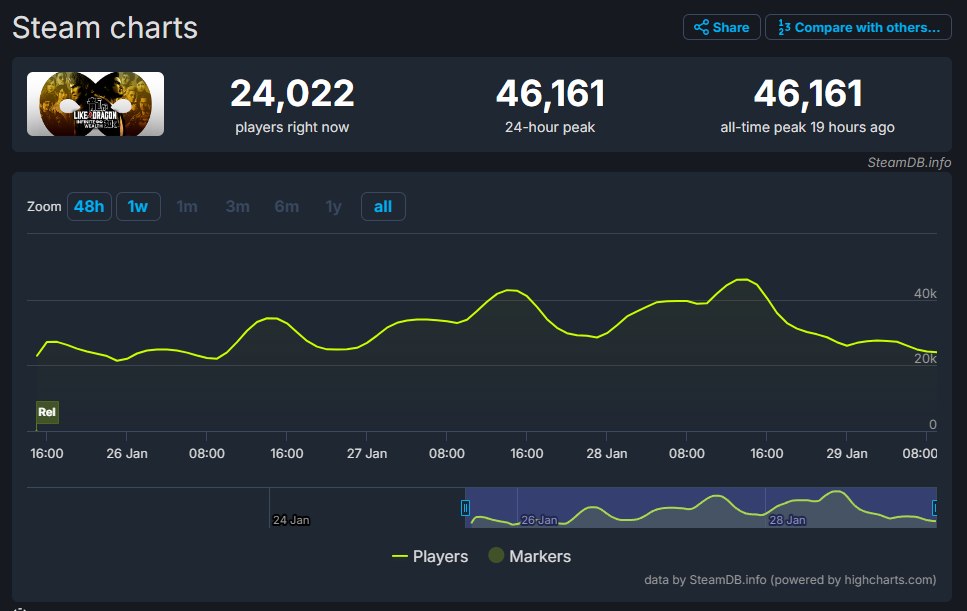Screen dimensions: 967x611
Task: Click the right navigator range handle
Action: tap(935, 508)
